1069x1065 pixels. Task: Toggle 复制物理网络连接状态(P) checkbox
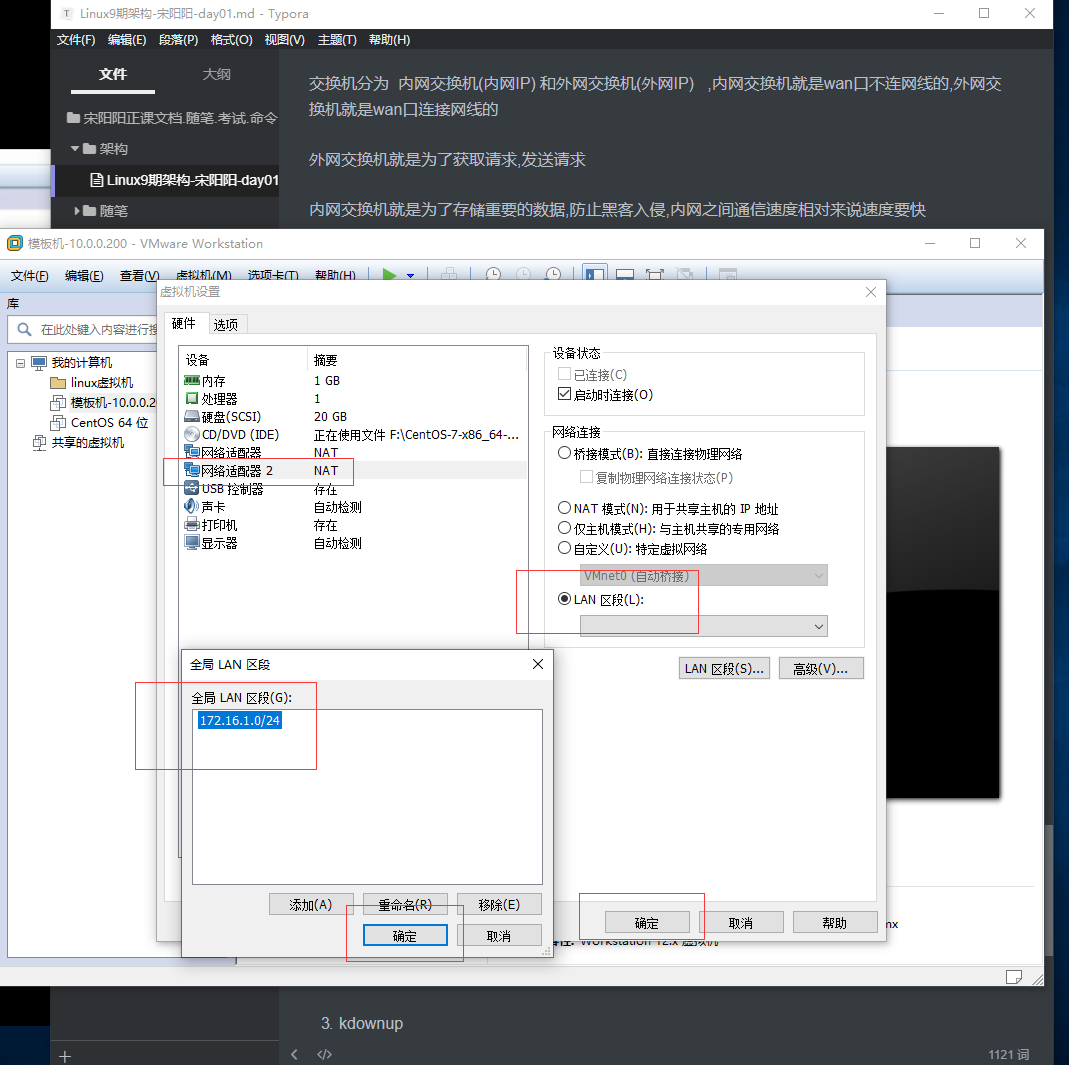pyautogui.click(x=586, y=477)
